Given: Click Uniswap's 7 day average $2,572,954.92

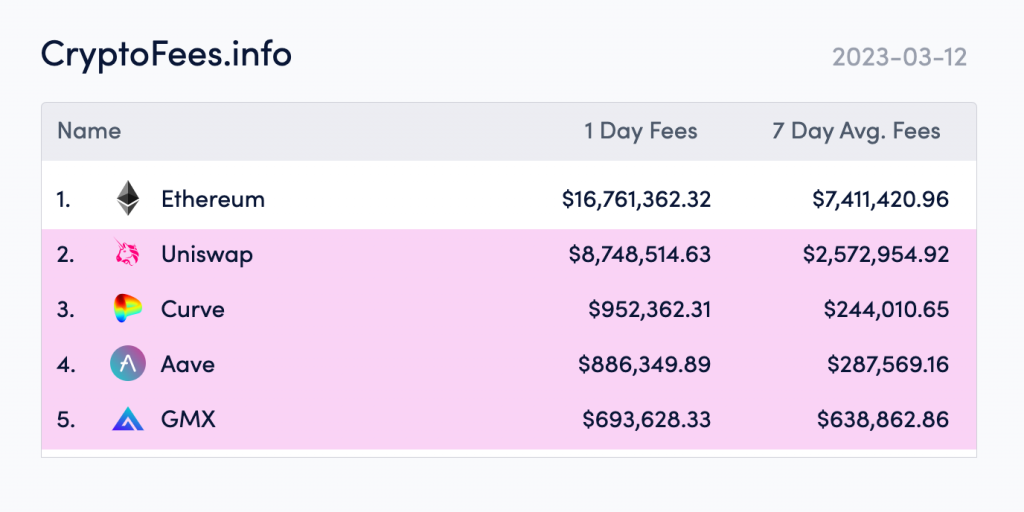Looking at the screenshot, I should pyautogui.click(x=876, y=254).
